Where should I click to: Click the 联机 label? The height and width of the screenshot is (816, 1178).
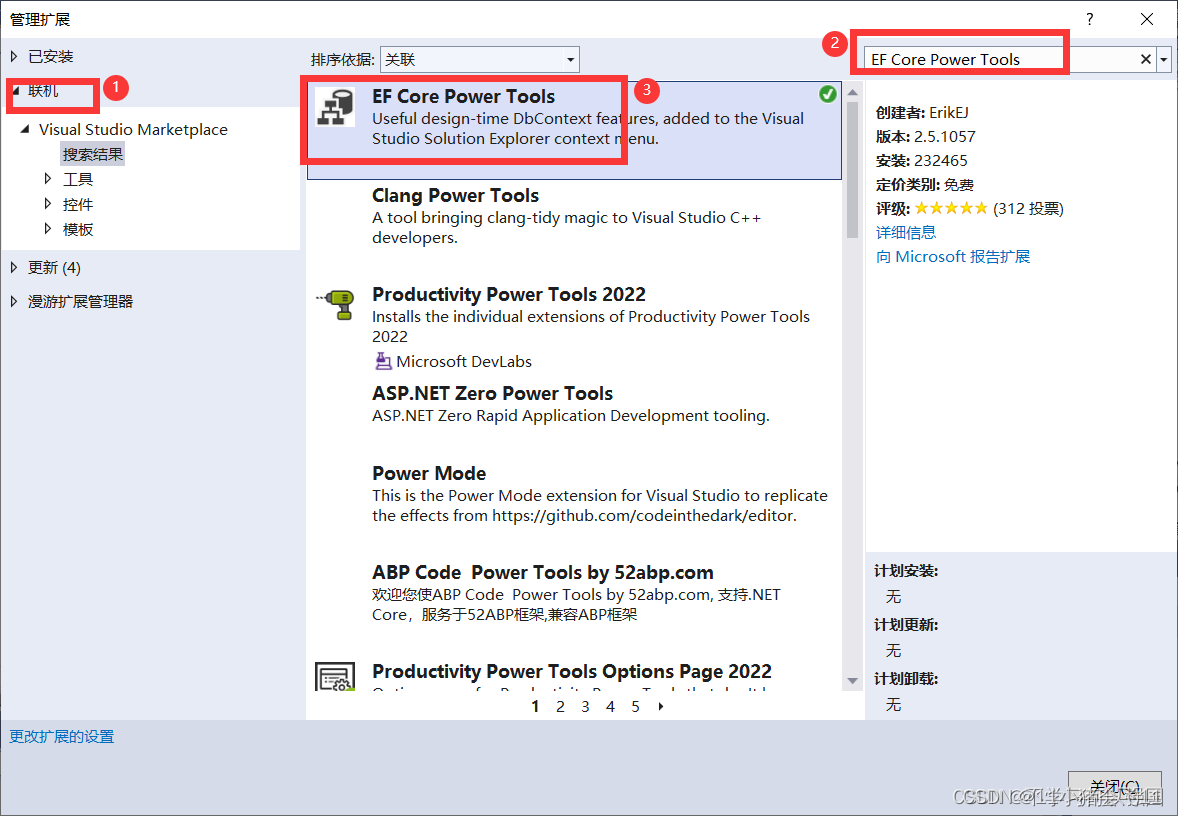point(43,91)
